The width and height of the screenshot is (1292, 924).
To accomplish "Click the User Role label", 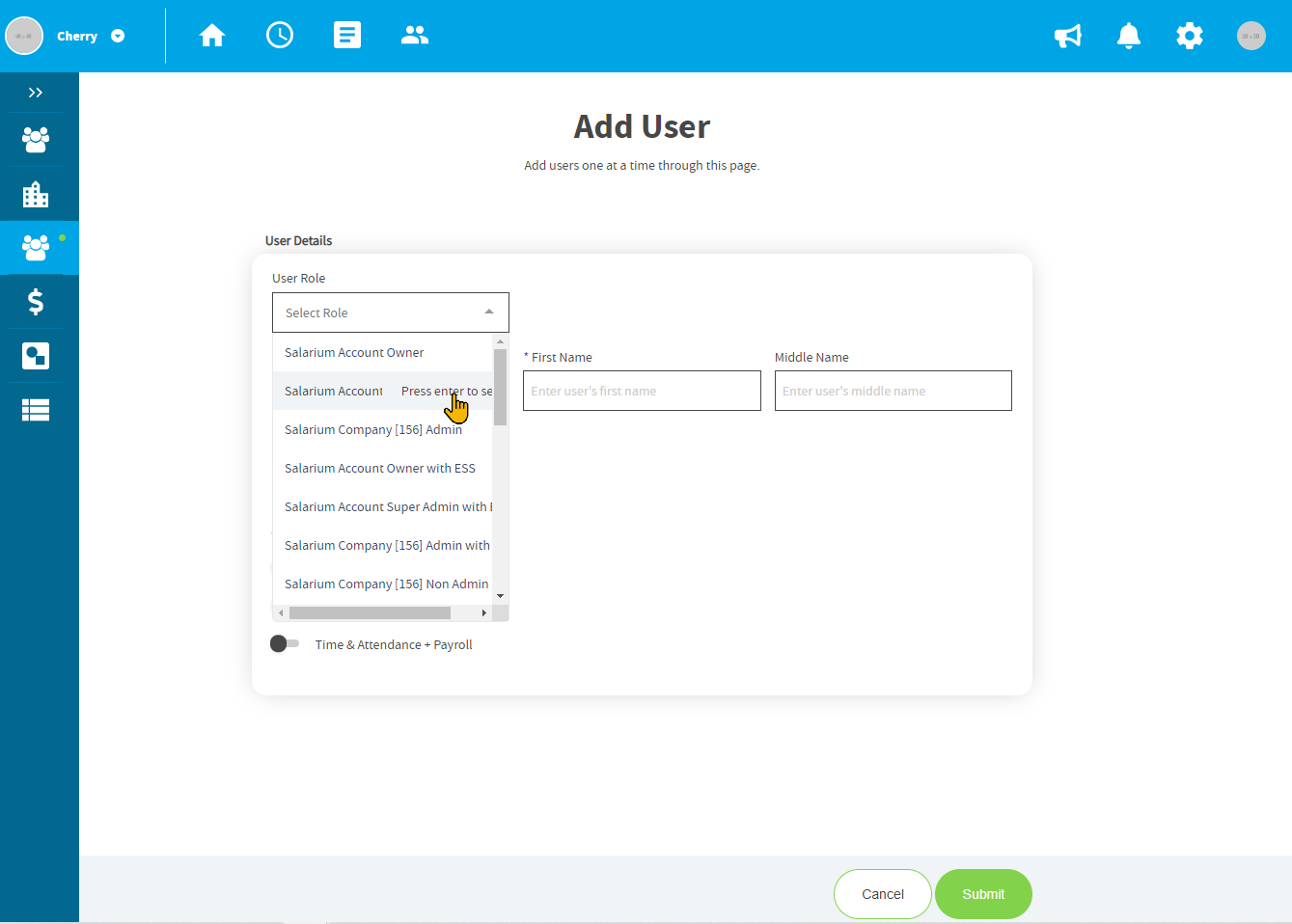I will coord(298,278).
